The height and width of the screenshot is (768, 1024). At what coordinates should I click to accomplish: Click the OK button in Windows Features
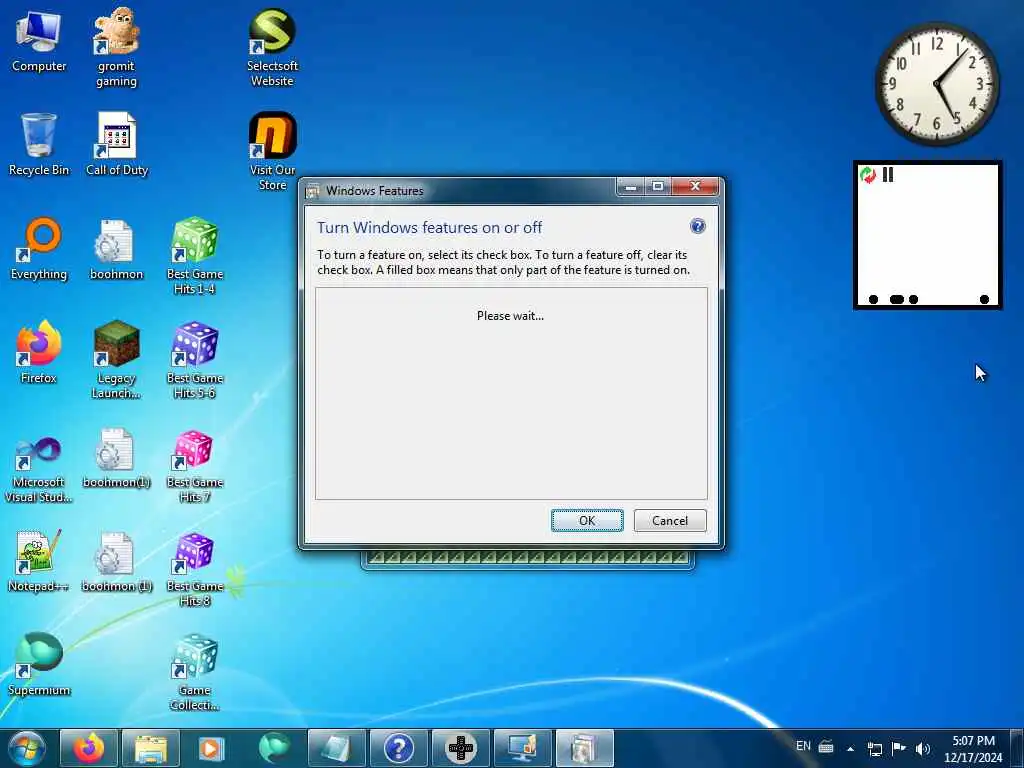pyautogui.click(x=586, y=520)
